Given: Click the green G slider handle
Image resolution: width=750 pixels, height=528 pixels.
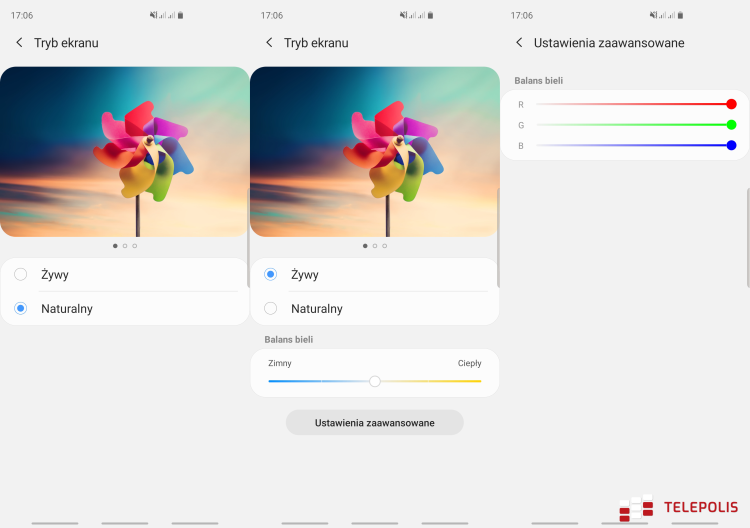Looking at the screenshot, I should (731, 125).
